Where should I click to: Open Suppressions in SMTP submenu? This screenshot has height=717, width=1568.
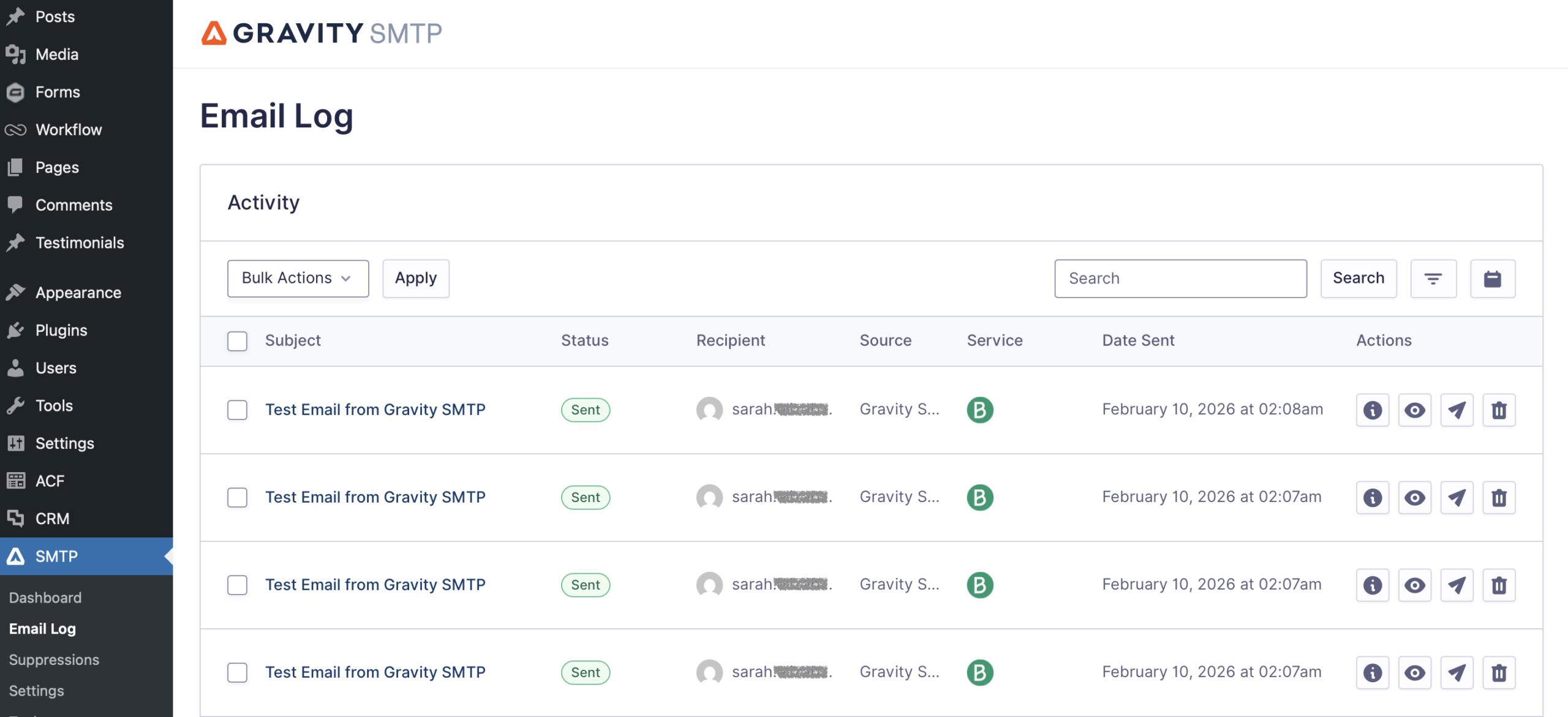pos(54,659)
